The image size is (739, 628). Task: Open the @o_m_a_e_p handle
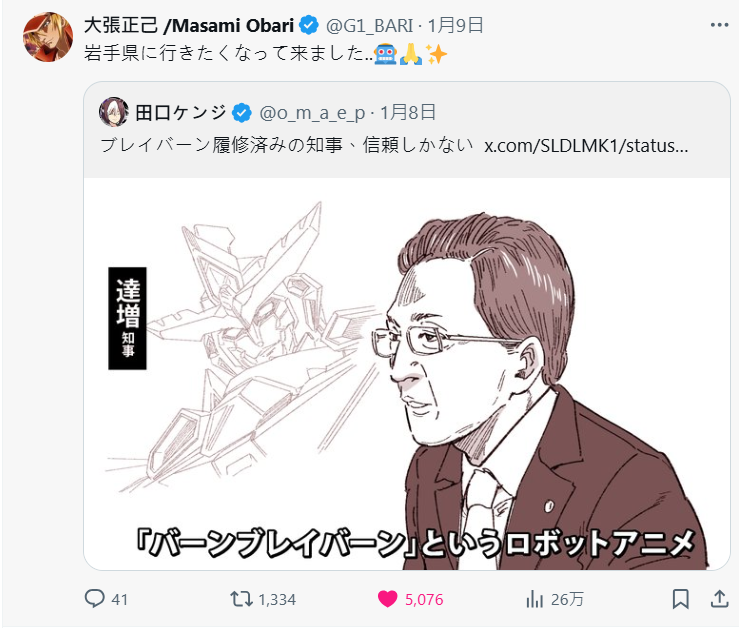tap(312, 113)
